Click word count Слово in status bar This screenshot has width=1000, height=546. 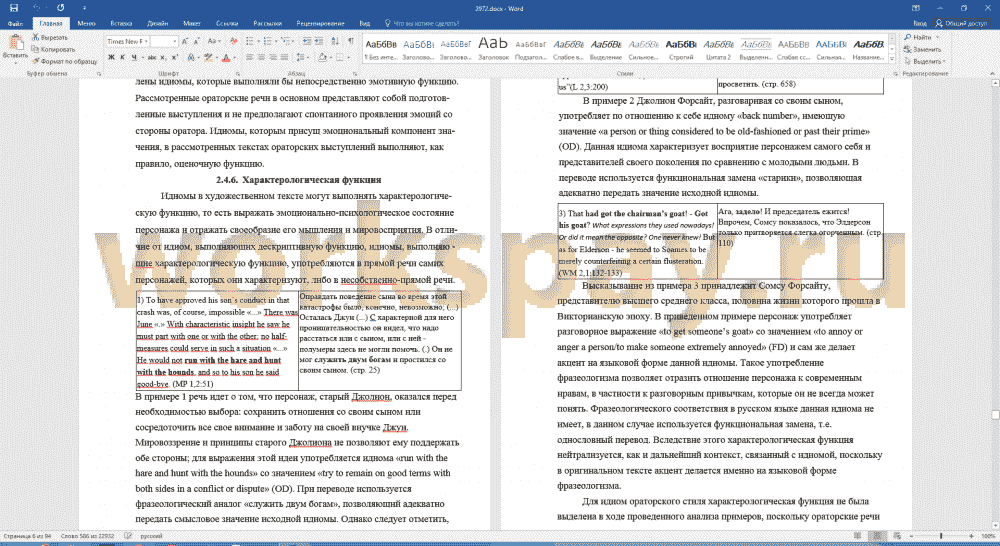tap(87, 536)
